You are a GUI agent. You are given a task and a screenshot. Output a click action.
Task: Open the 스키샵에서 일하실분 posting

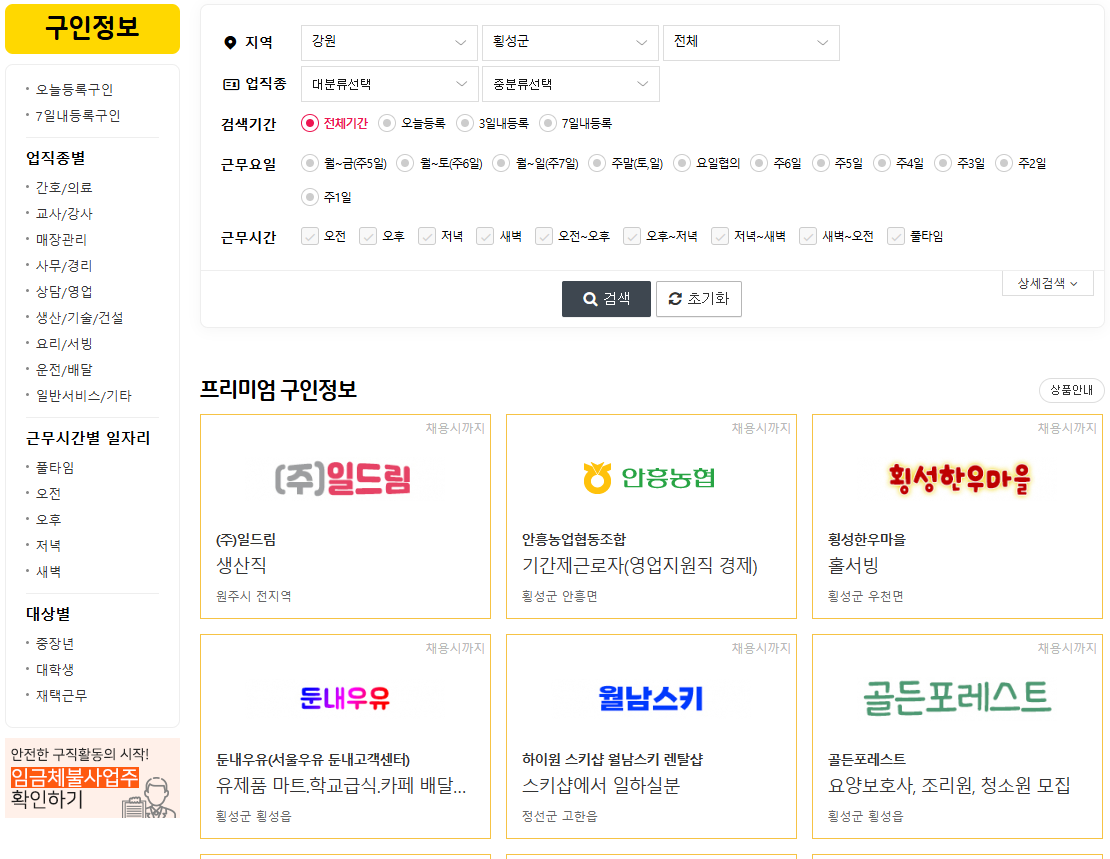(601, 785)
